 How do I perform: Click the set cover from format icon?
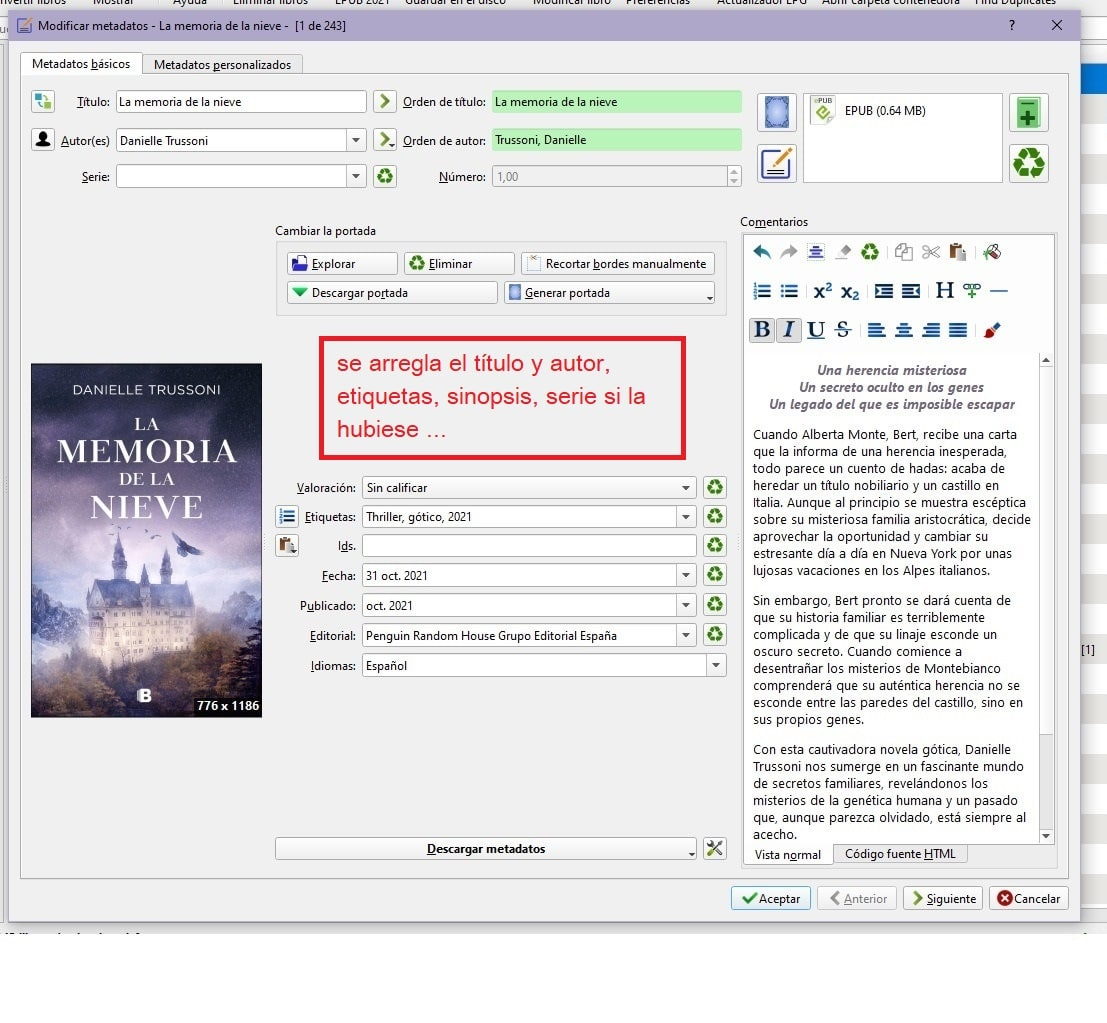pyautogui.click(x=776, y=112)
